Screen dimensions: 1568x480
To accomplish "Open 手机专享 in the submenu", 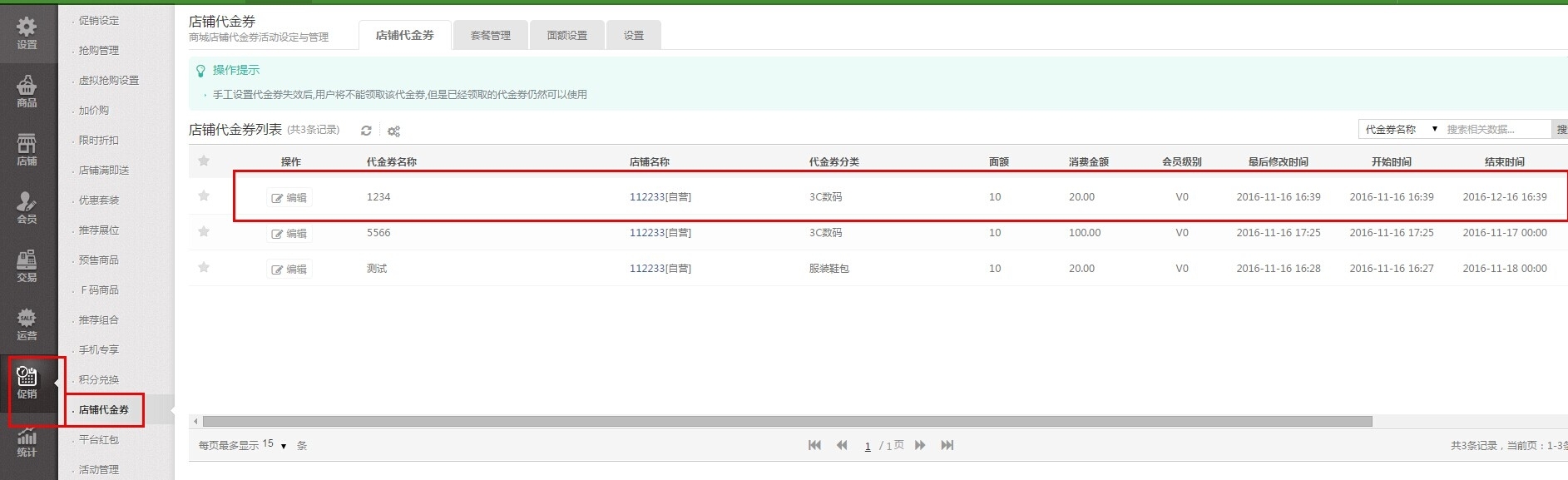I will pos(99,350).
